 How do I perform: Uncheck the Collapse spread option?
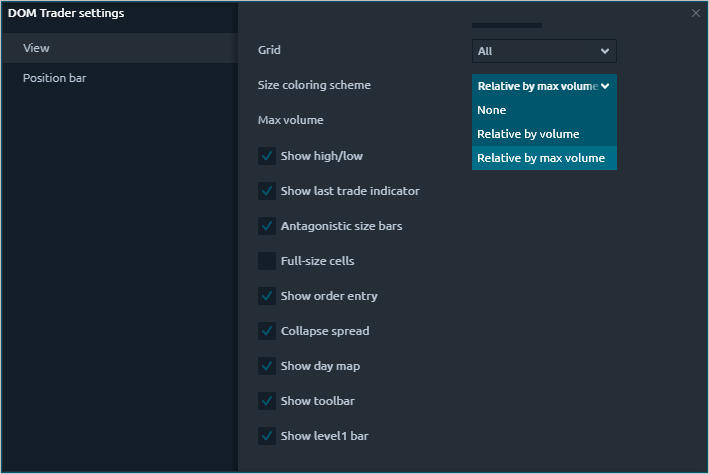pos(267,331)
